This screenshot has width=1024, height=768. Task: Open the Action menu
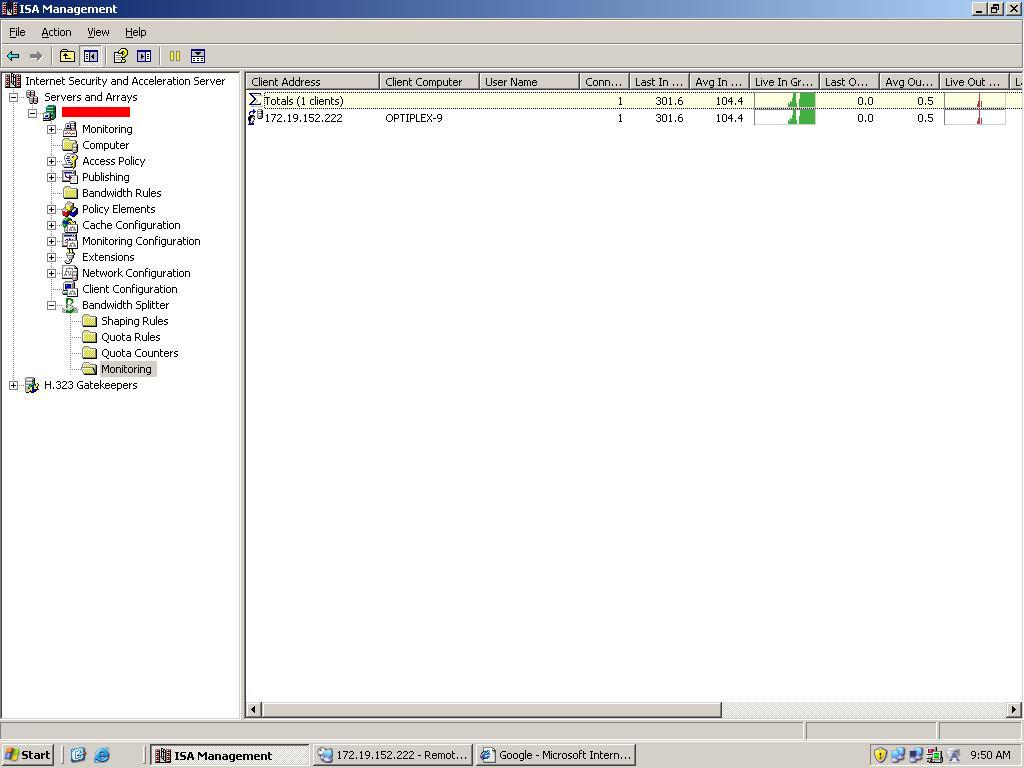[x=56, y=32]
